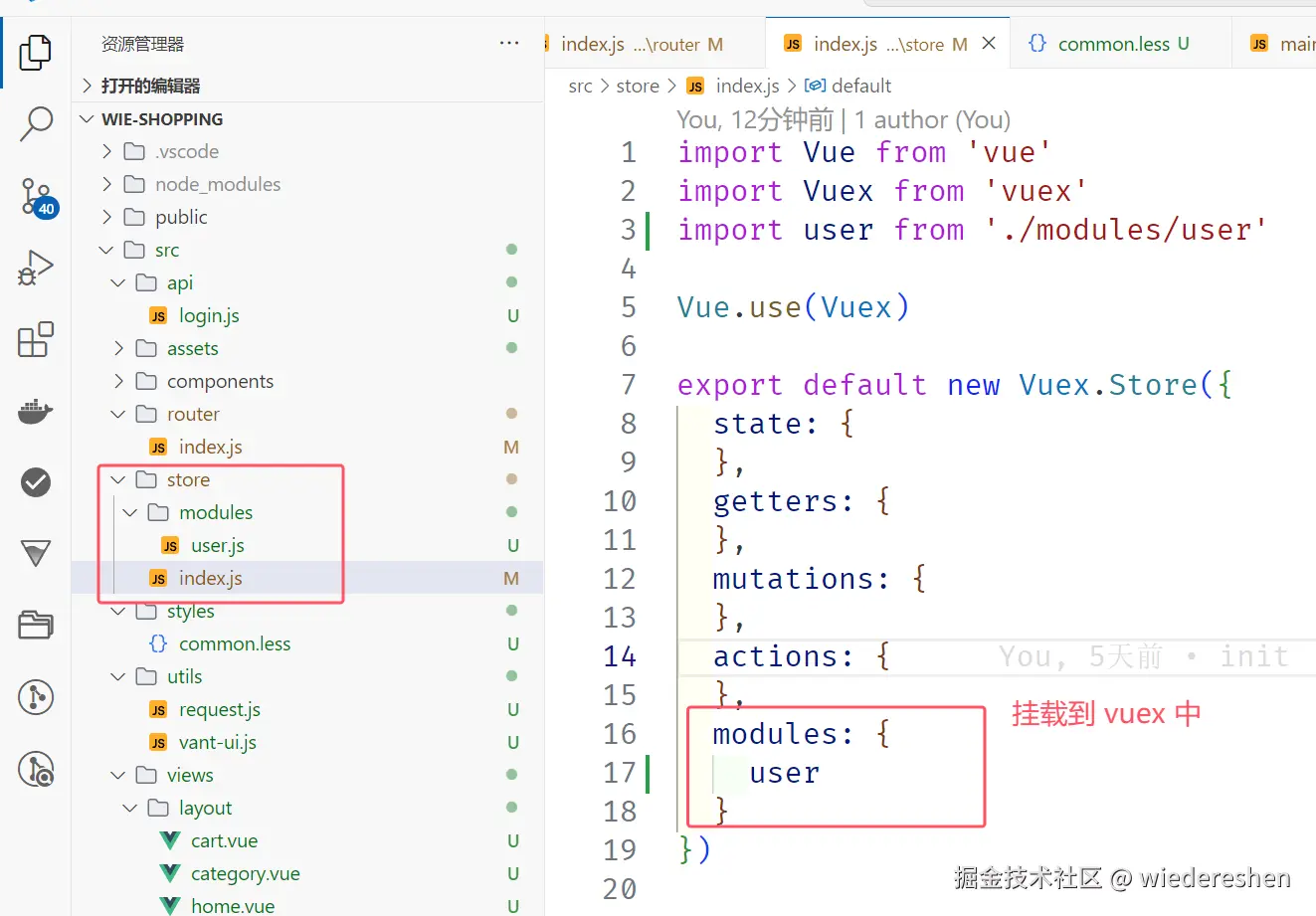Click line number 7 in the gutter
1316x916 pixels.
tap(629, 385)
